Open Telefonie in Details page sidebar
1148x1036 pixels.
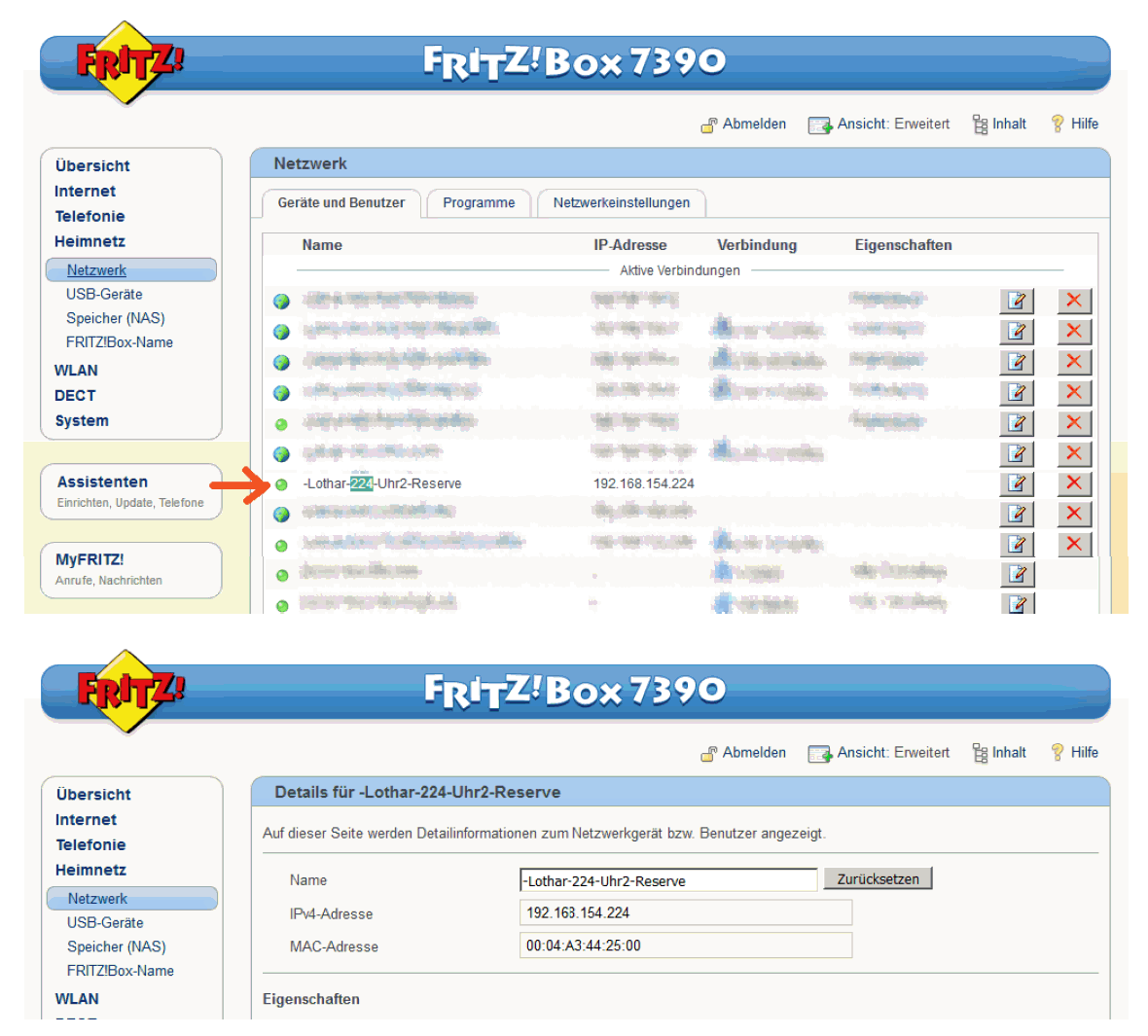click(90, 844)
